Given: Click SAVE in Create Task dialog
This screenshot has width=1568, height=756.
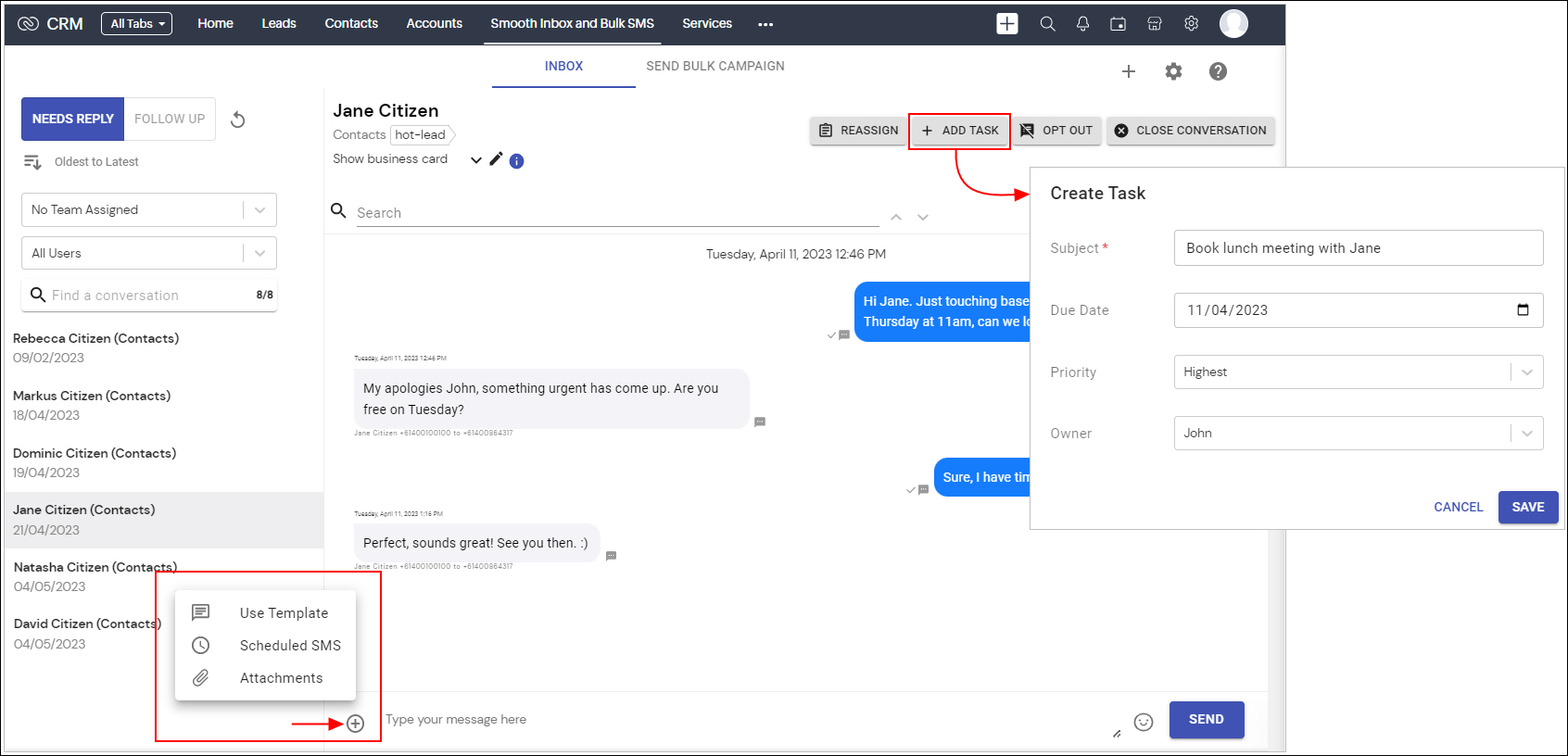Looking at the screenshot, I should tap(1528, 507).
